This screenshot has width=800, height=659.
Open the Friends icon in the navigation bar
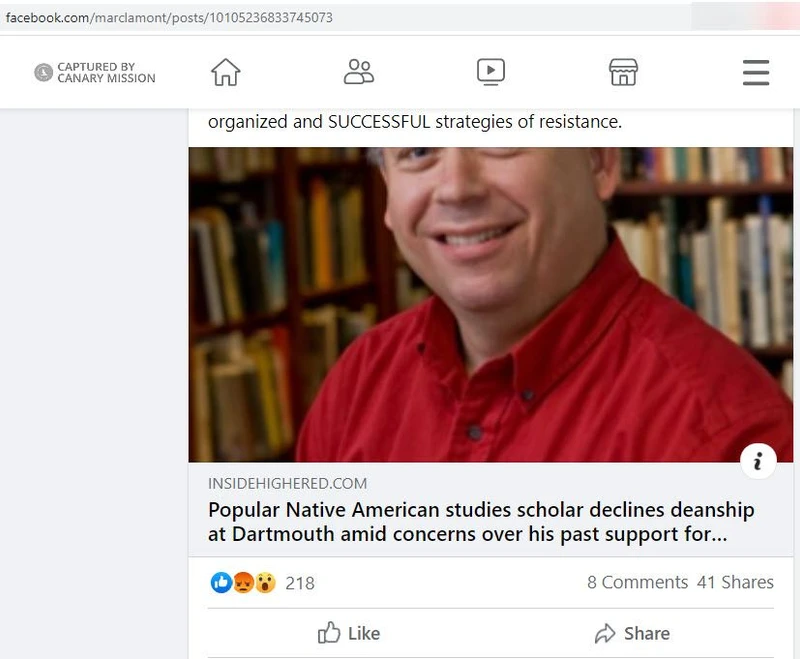pos(358,72)
